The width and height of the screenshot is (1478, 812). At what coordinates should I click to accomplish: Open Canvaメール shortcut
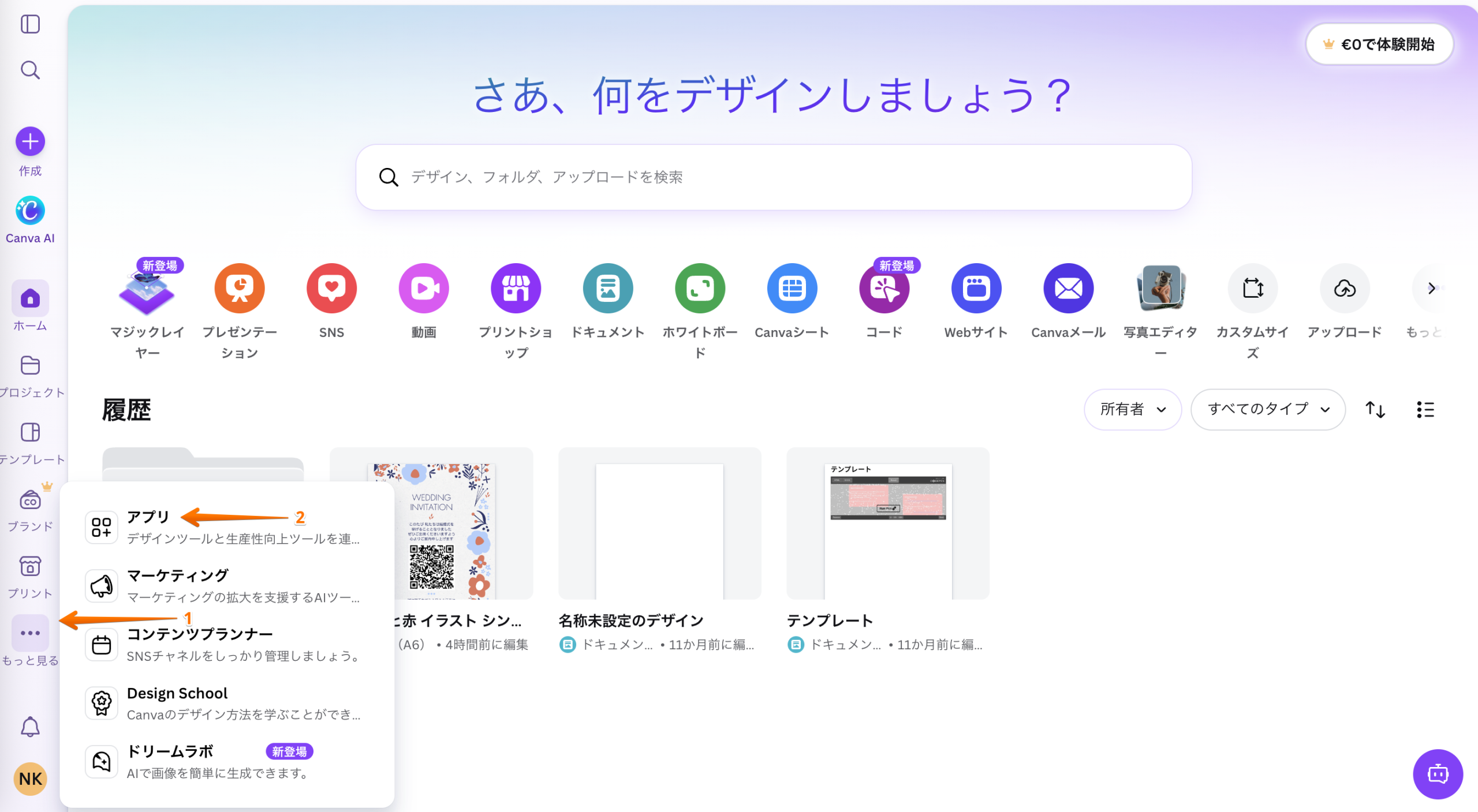point(1068,301)
